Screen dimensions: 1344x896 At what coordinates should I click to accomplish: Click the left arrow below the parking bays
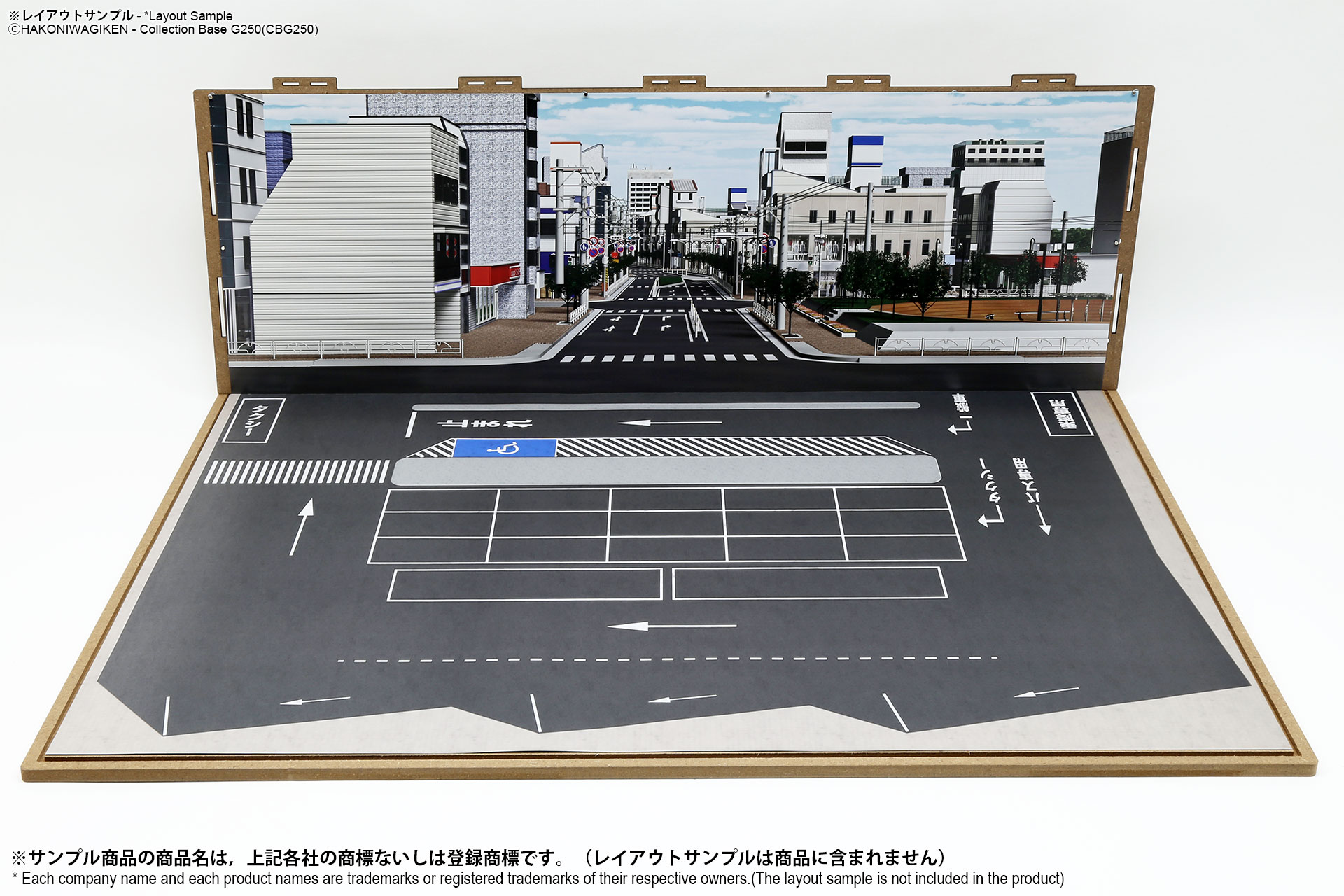tap(671, 626)
